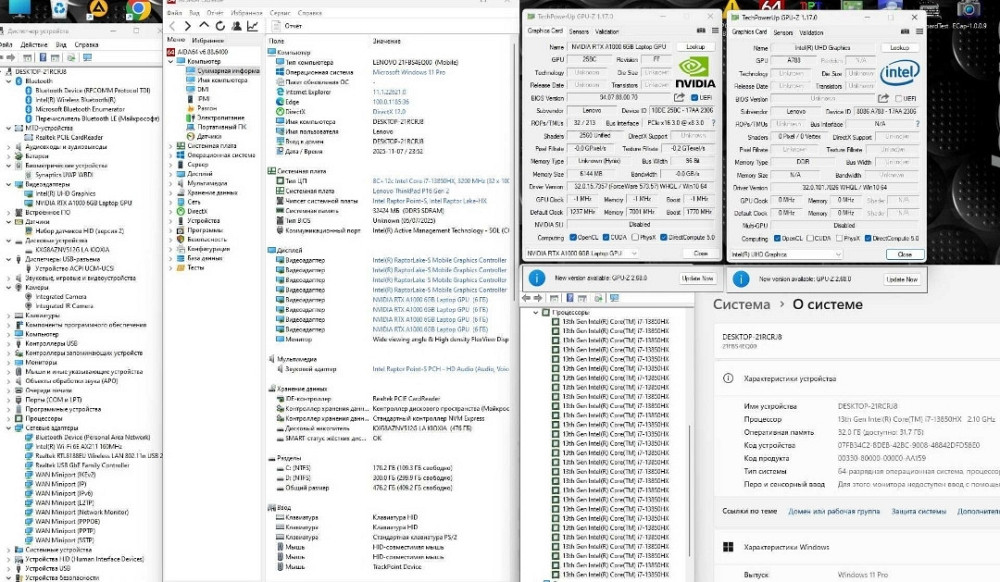
Task: Select Суммарная информация in the AIDA64 tree
Action: tap(227, 71)
